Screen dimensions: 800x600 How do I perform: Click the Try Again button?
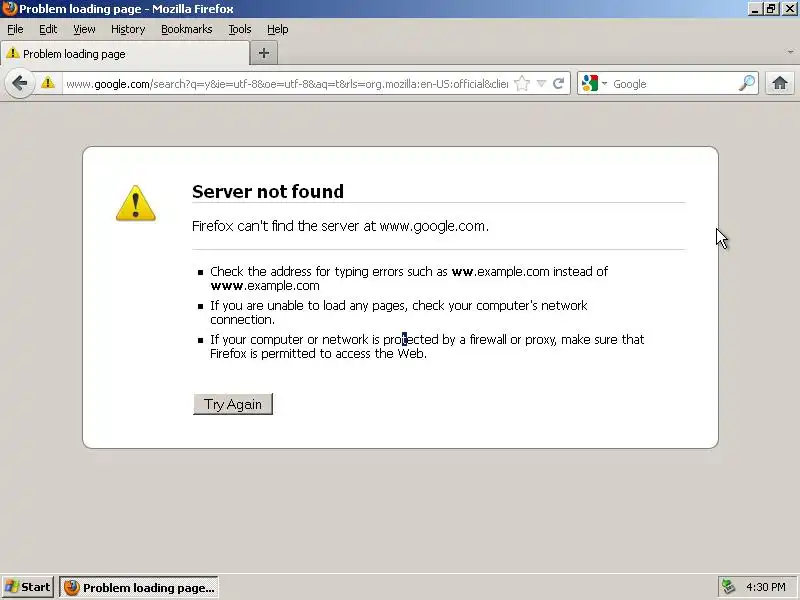pyautogui.click(x=233, y=404)
